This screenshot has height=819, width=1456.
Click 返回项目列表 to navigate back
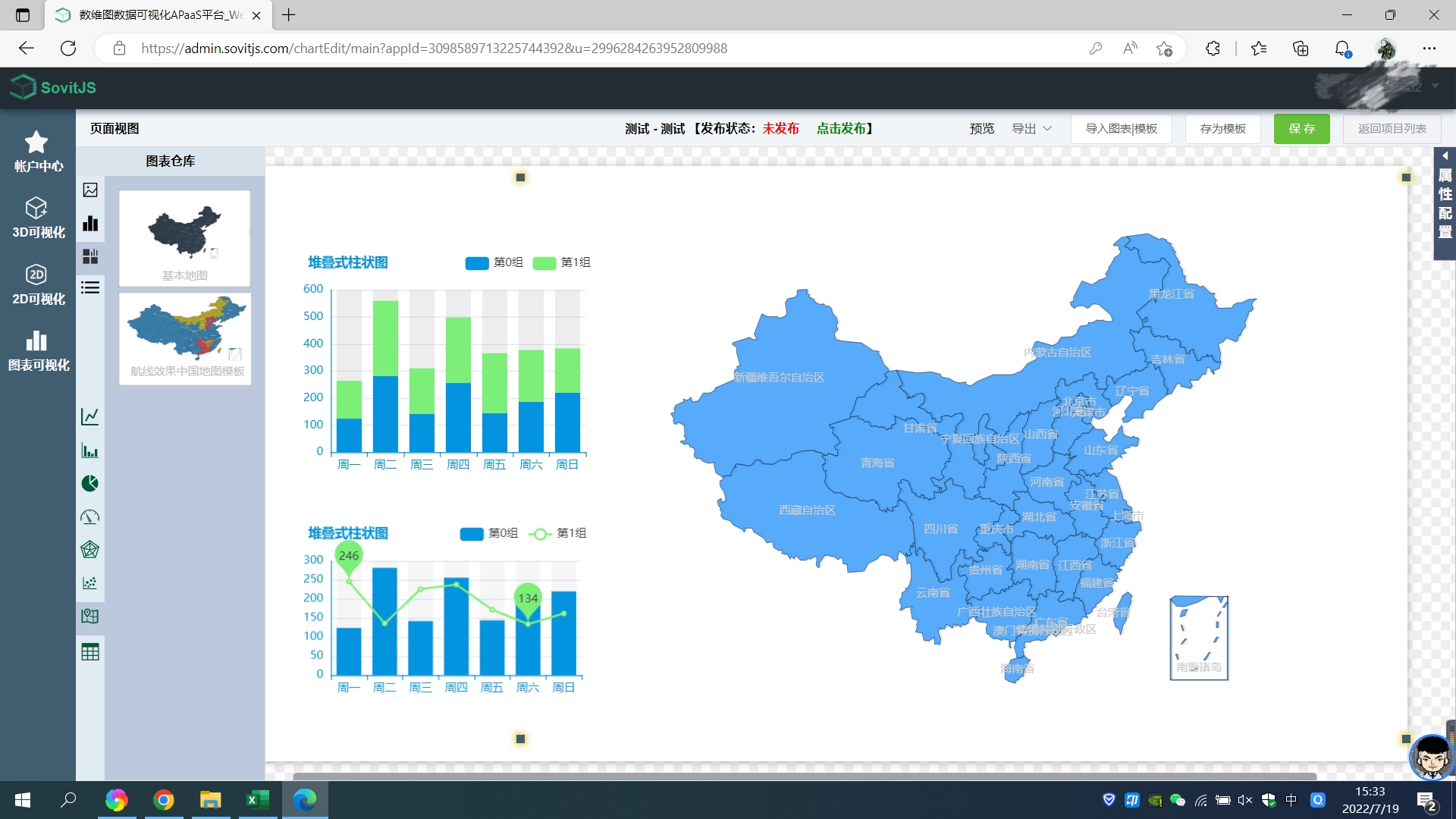tap(1391, 128)
